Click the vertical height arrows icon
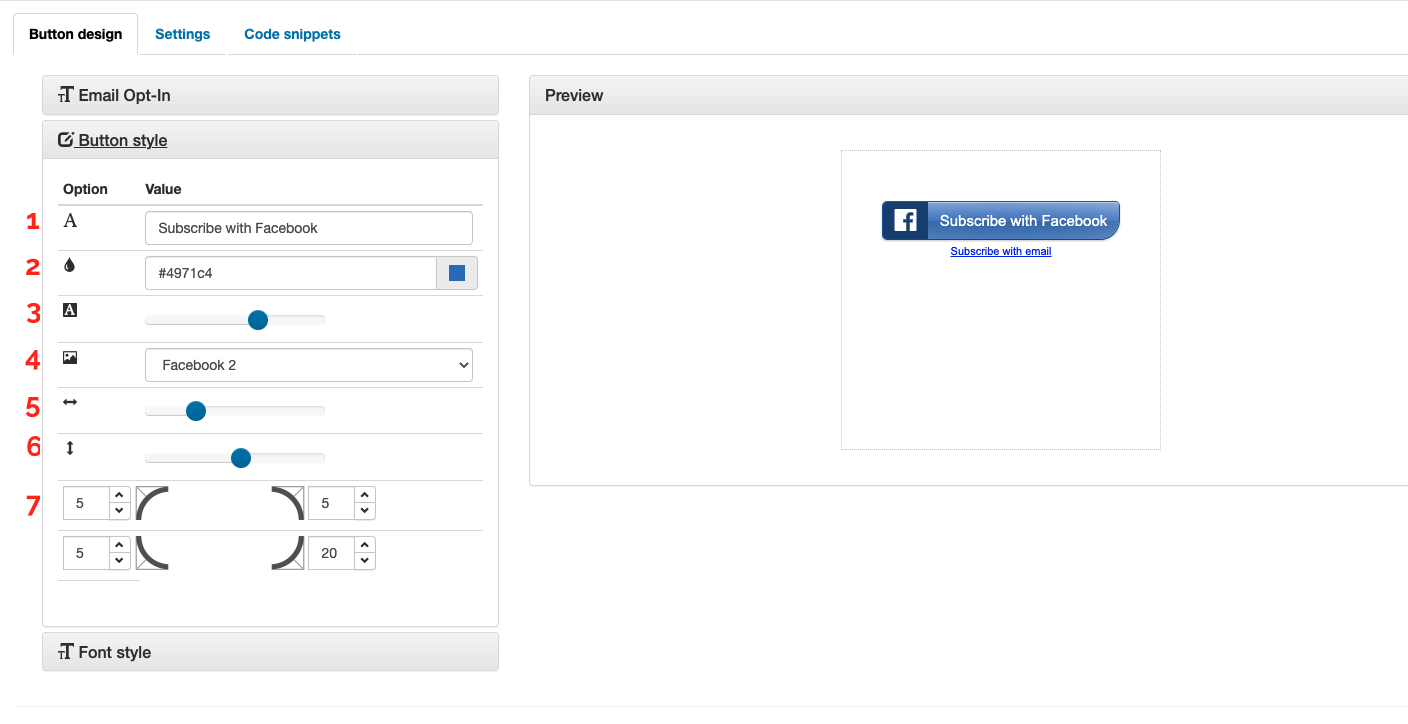 tap(70, 448)
